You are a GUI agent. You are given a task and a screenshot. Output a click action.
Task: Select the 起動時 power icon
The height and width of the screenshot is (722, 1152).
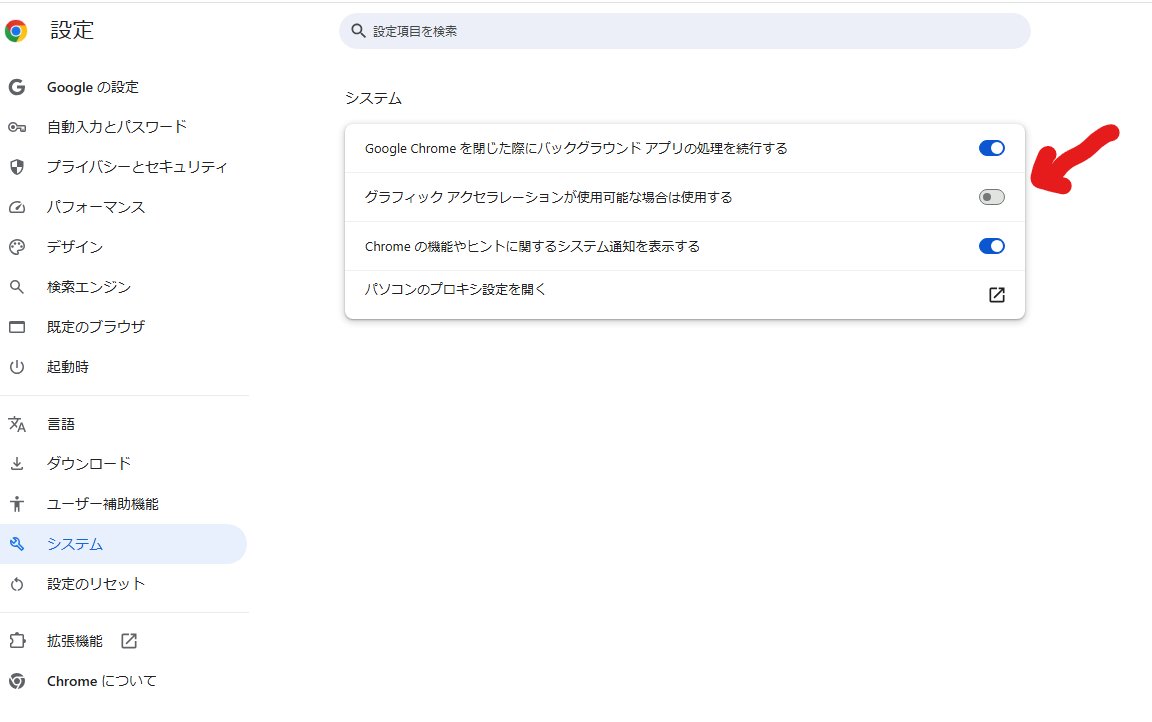pos(17,367)
